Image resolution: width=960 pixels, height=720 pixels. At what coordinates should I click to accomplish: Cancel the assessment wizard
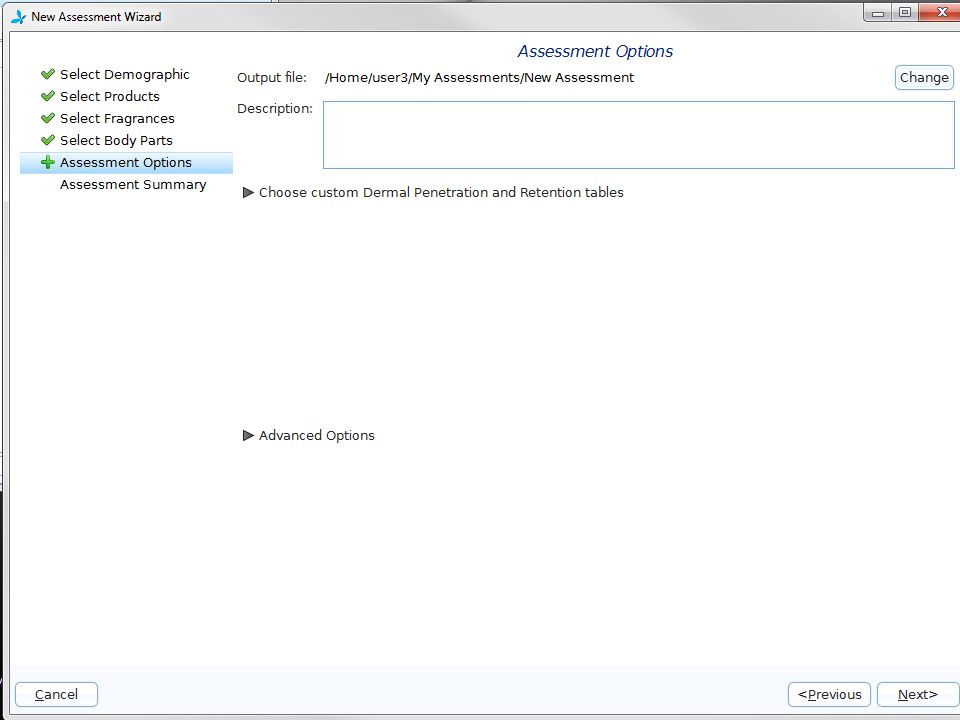56,694
